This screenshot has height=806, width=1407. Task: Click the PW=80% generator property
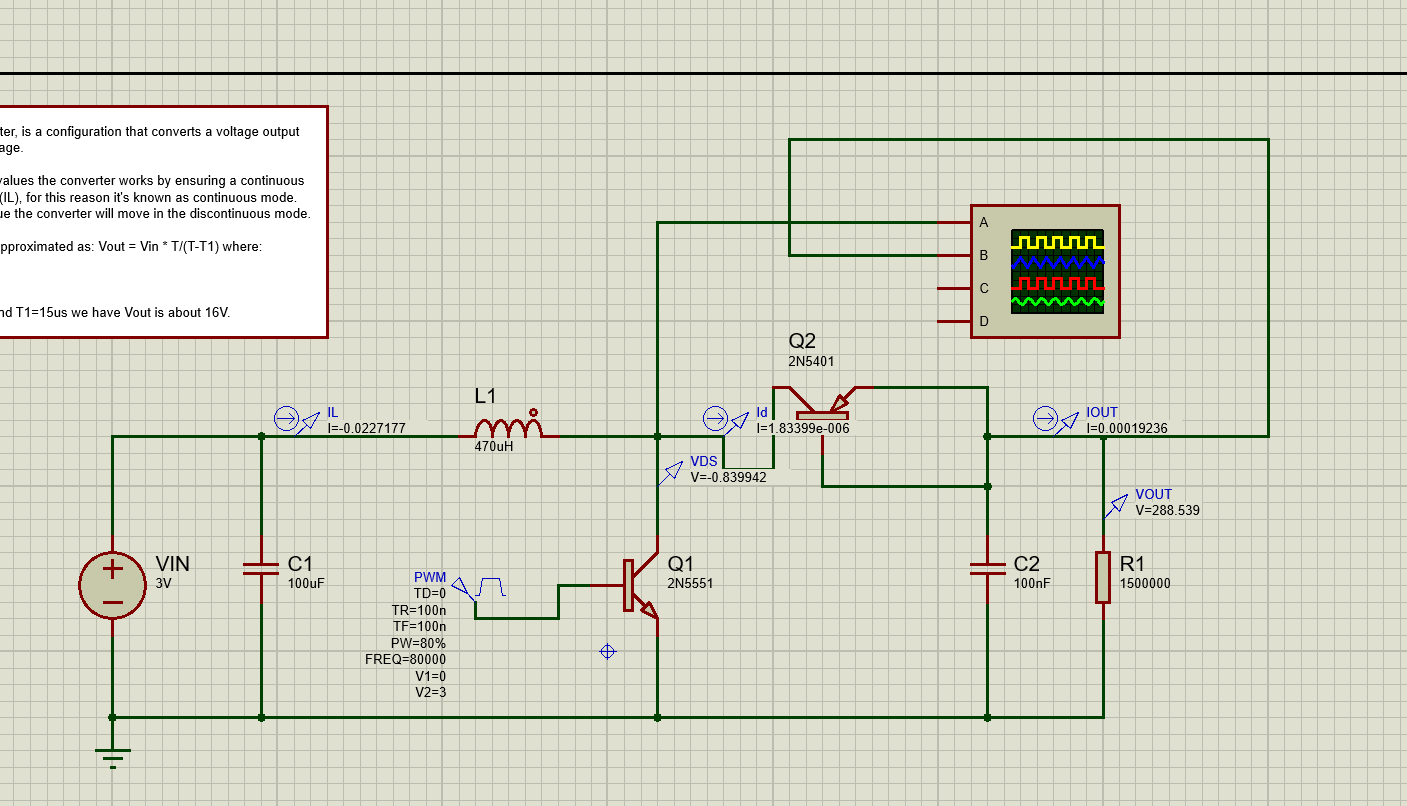tap(418, 643)
